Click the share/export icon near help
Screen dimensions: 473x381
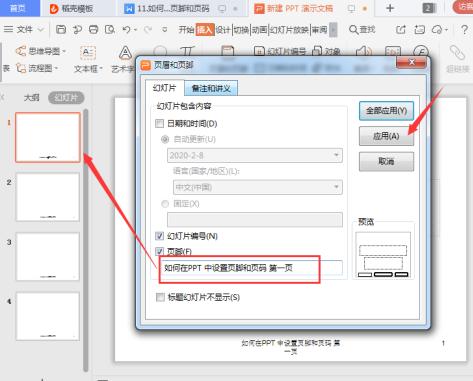401,30
